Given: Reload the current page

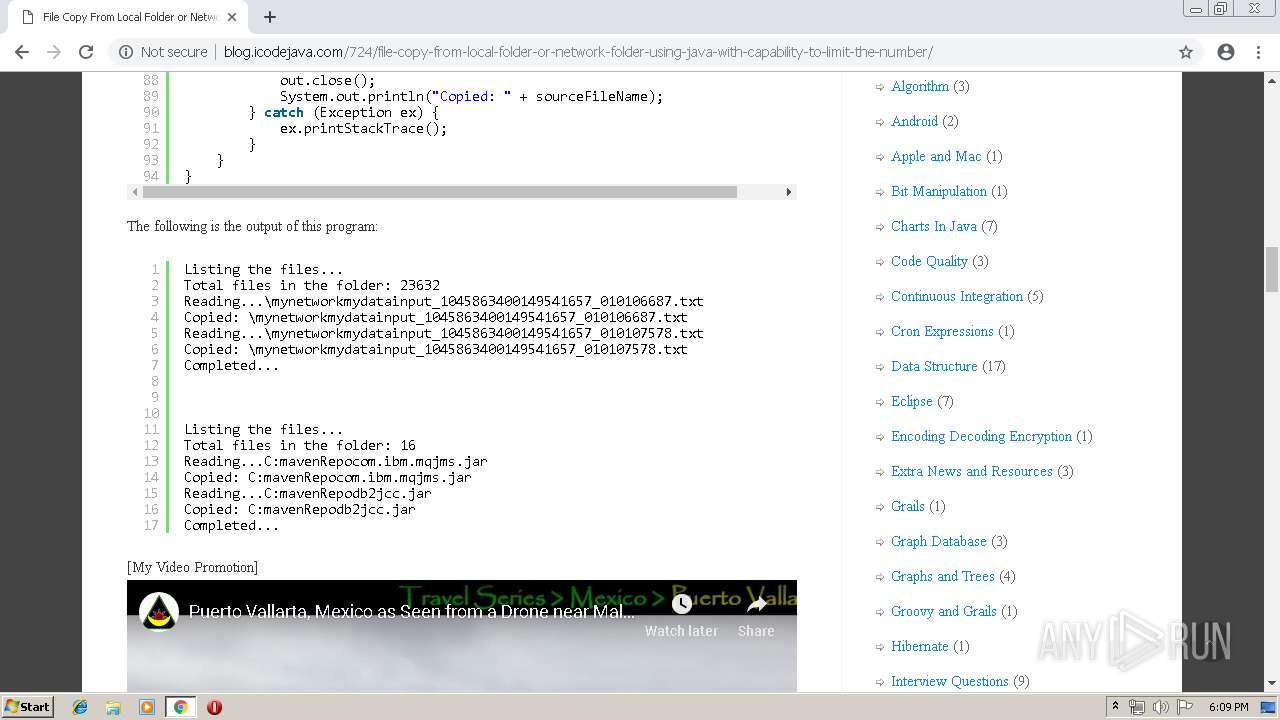Looking at the screenshot, I should click(x=86, y=52).
